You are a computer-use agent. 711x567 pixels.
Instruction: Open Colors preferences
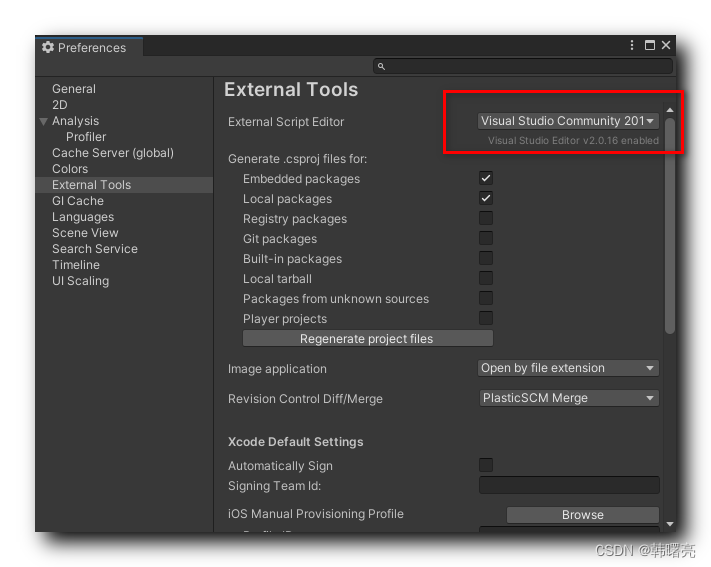70,169
